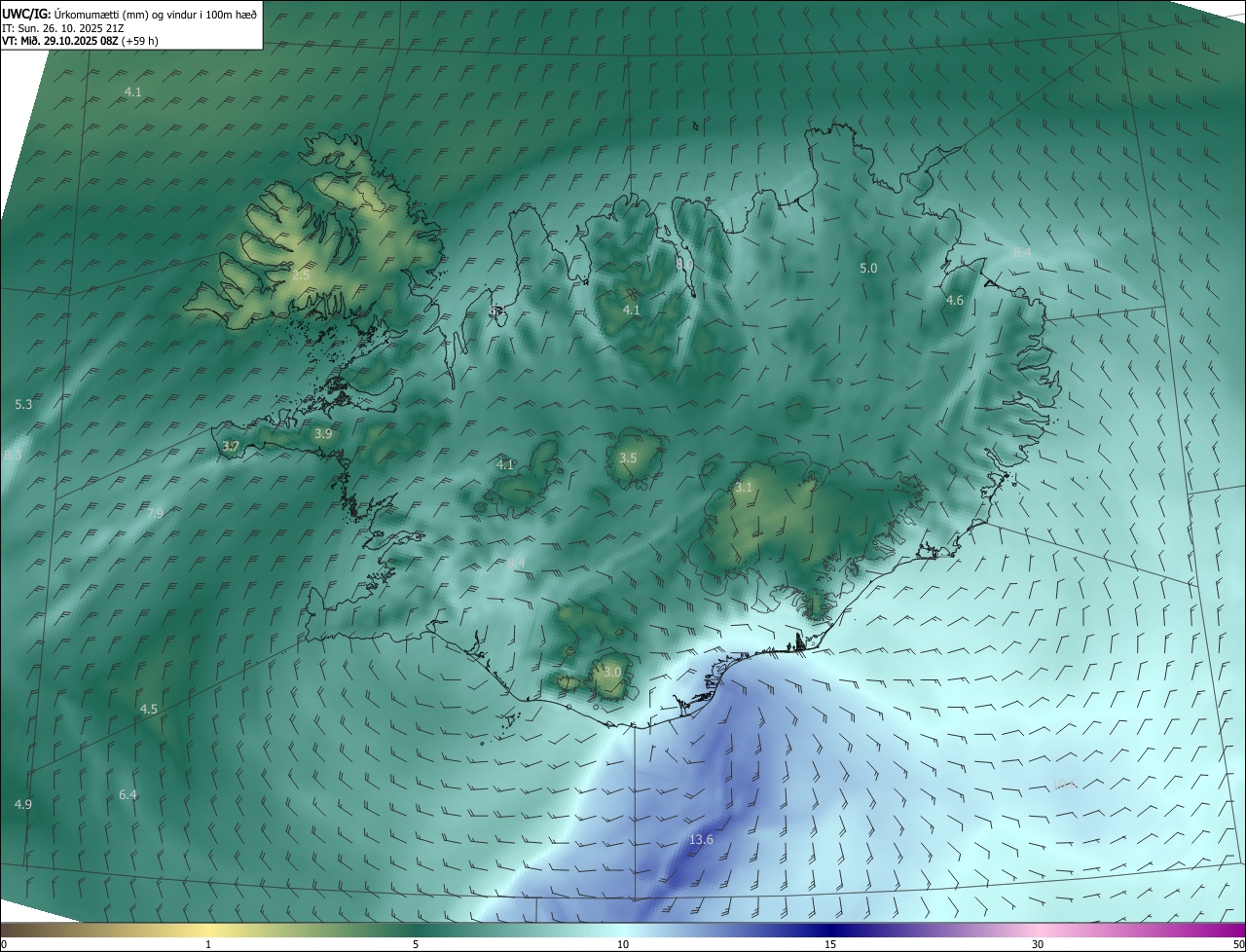Click the 6.4 value on the map
Image resolution: width=1246 pixels, height=952 pixels.
tap(128, 795)
